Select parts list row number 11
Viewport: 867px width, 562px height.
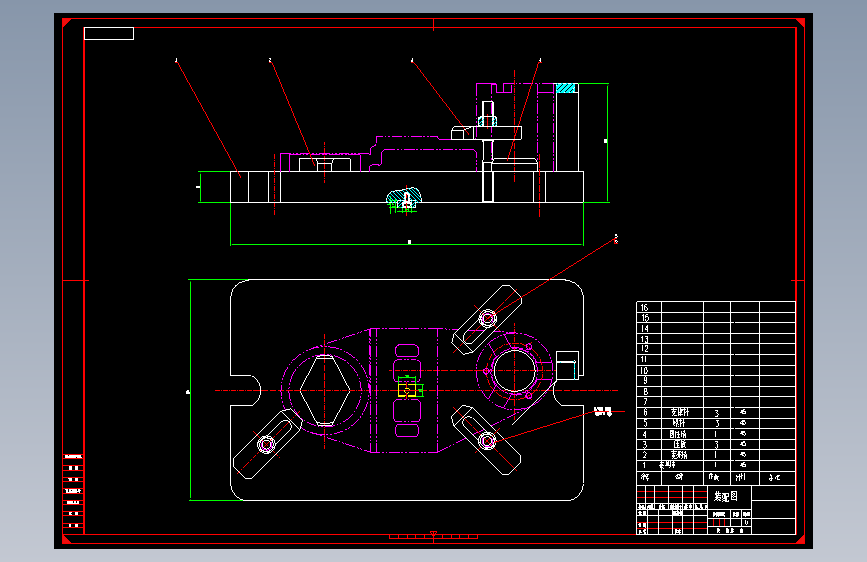tap(715, 360)
